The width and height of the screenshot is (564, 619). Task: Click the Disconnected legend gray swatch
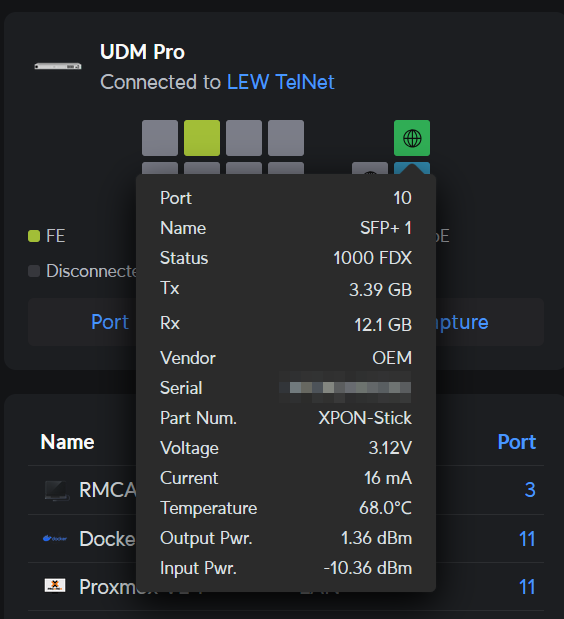point(34,271)
